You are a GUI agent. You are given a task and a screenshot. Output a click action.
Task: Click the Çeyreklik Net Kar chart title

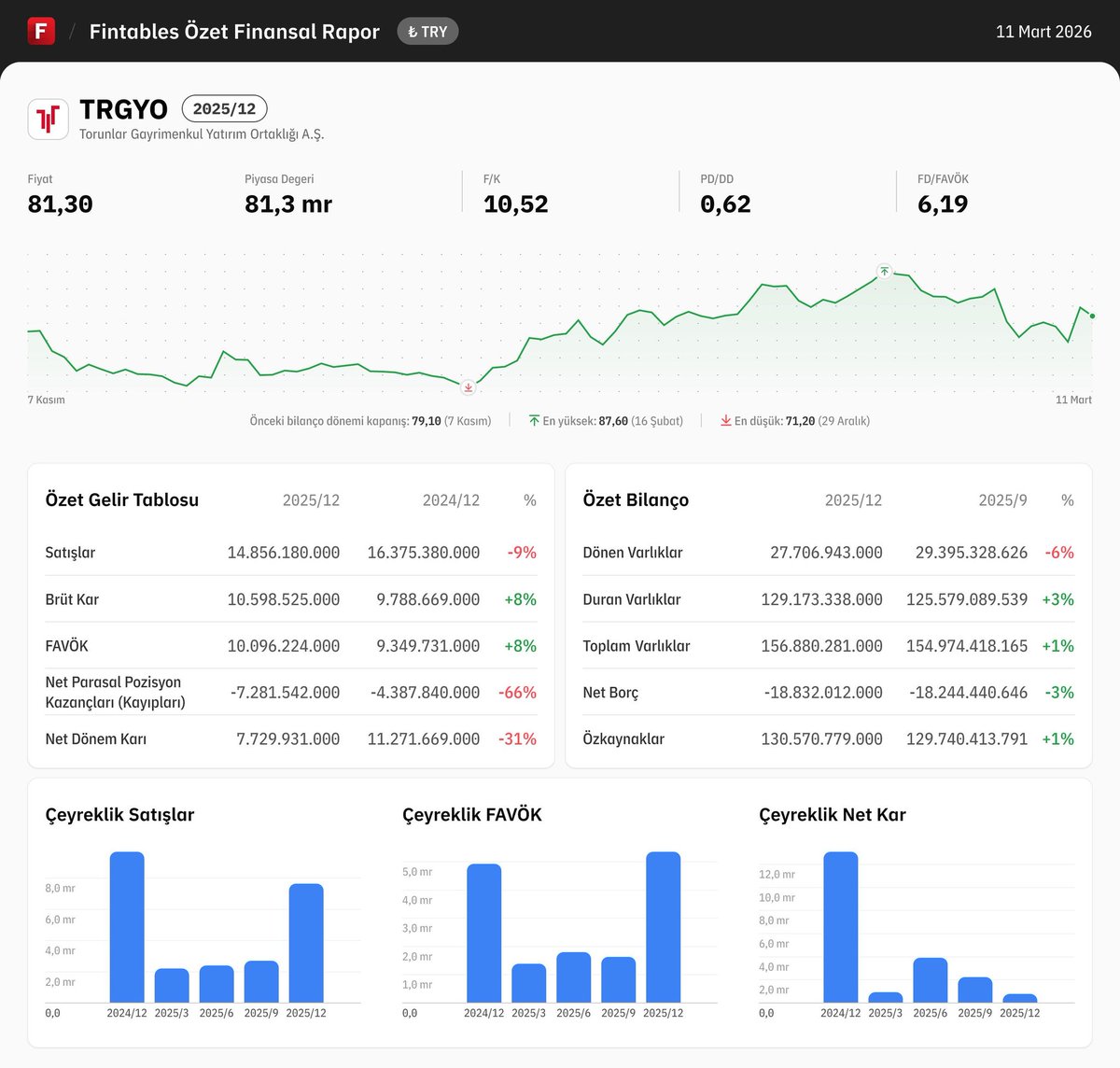833,815
